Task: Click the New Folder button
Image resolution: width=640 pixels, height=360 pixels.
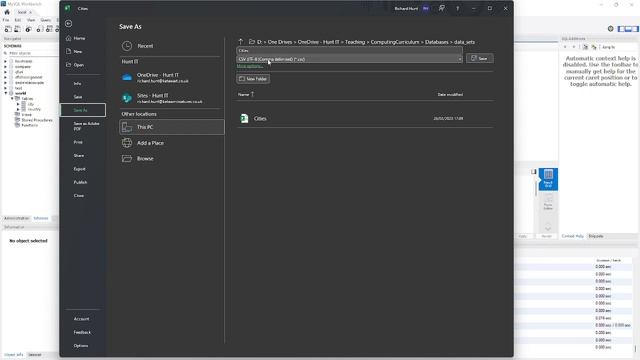Action: point(253,79)
